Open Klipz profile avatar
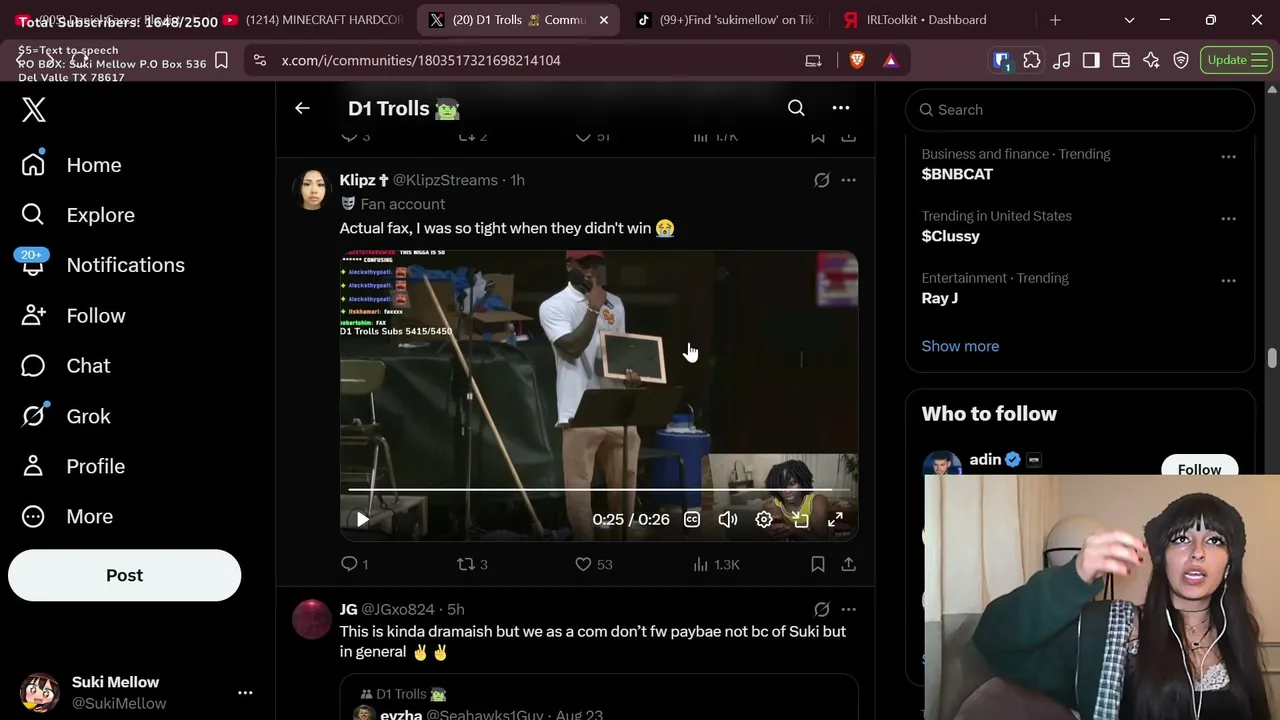1280x720 pixels. (x=311, y=189)
